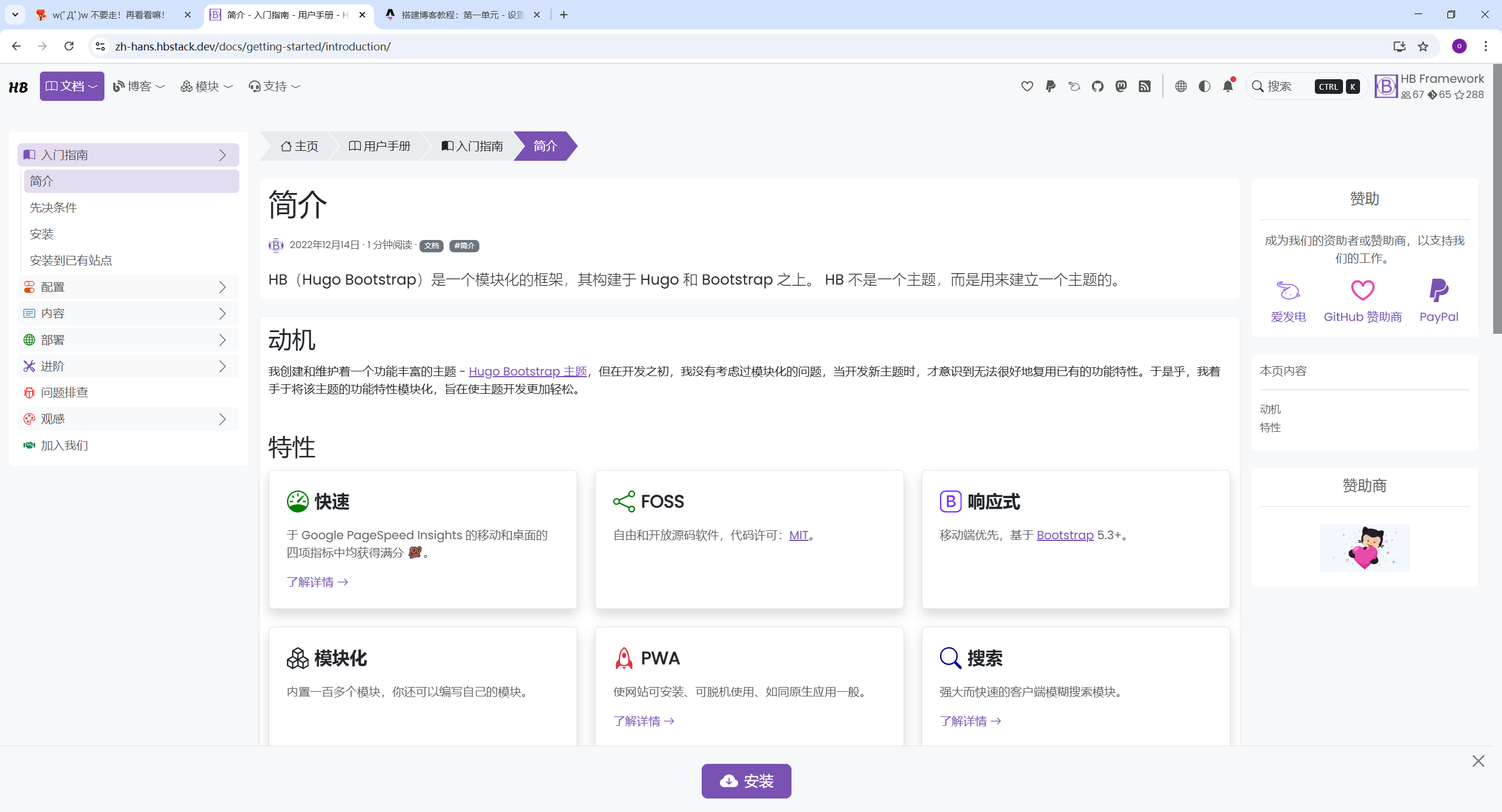1502x812 pixels.
Task: Click the RSS feed icon
Action: point(1144,86)
